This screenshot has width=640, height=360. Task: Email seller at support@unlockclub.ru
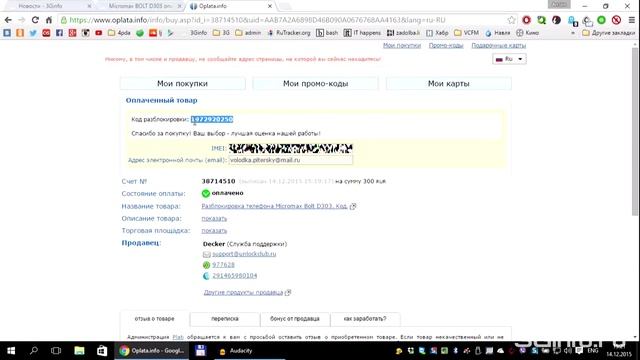(244, 254)
